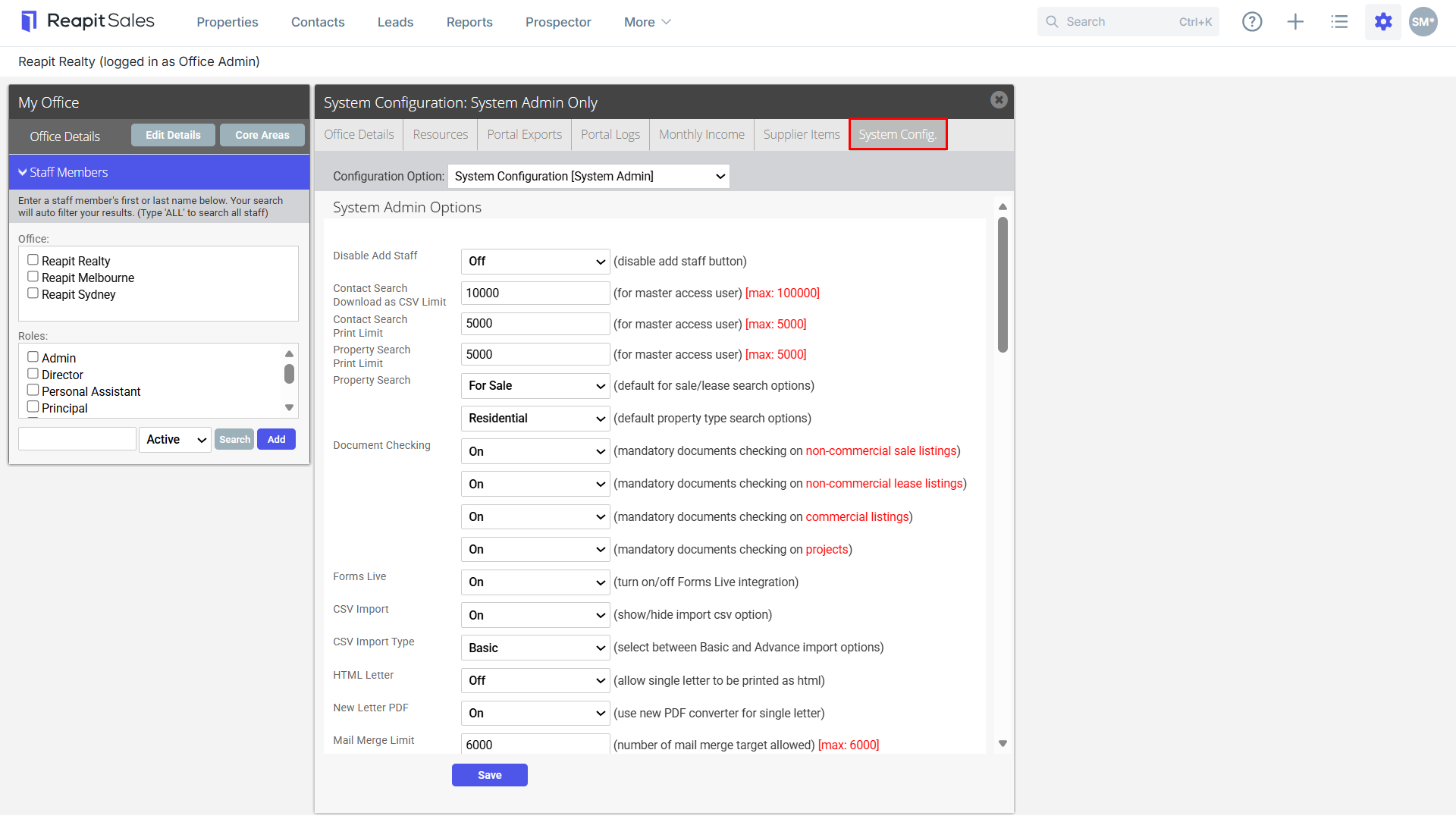Tick the Reapit Melbourne office checkbox

(x=33, y=277)
